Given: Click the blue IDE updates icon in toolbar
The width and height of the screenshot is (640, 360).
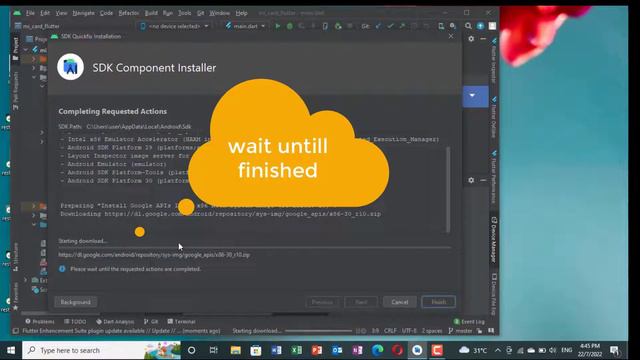Looking at the screenshot, I should point(480,26).
